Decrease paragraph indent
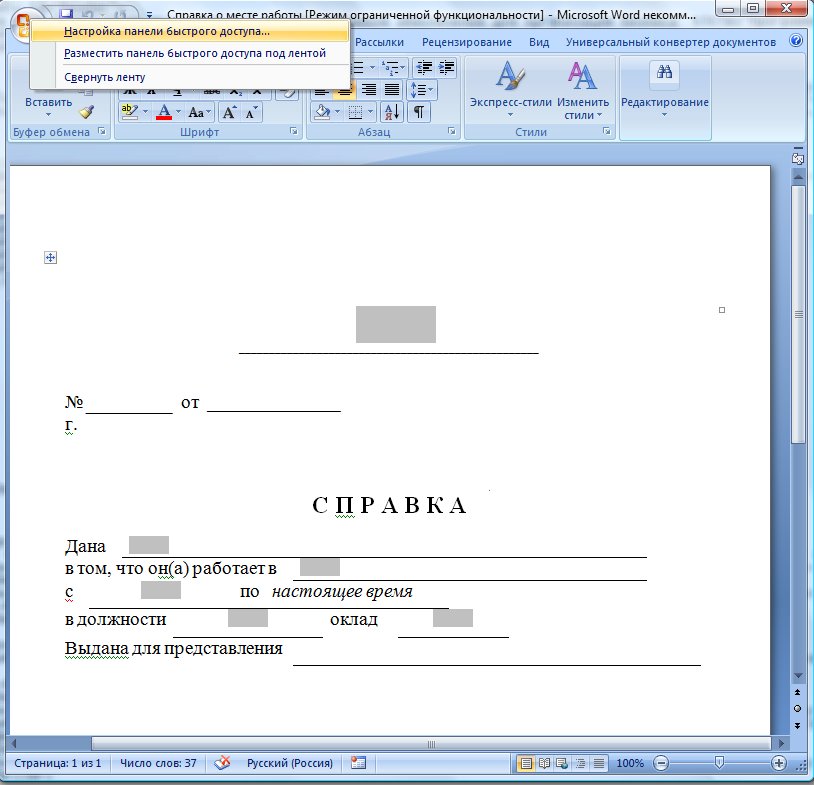Screen dimensions: 814x785 (425, 67)
